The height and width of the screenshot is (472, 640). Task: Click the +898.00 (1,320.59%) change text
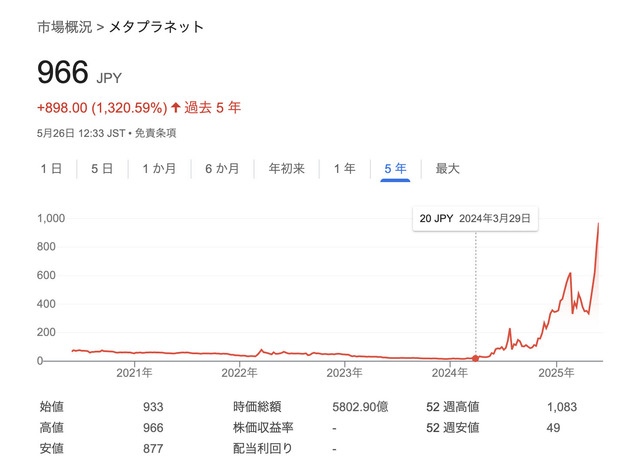[x=102, y=108]
